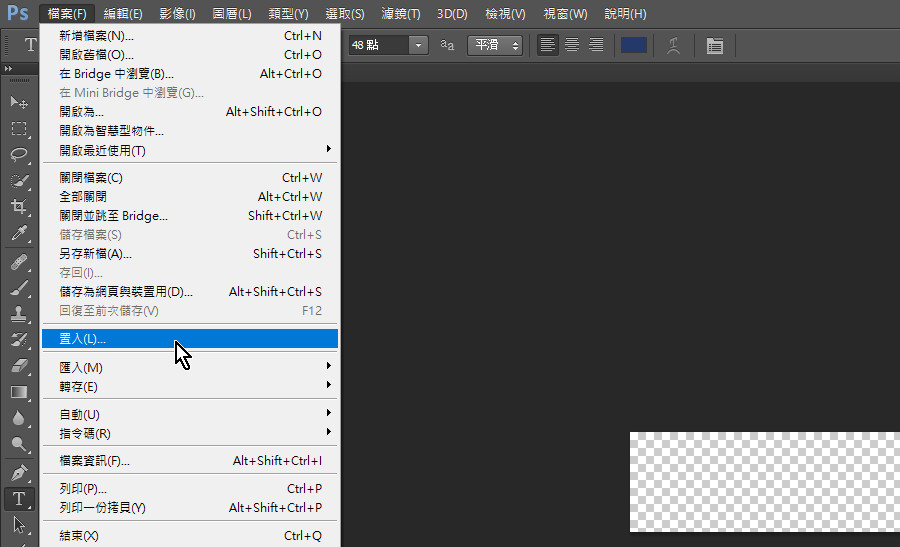Open the 檔案(F) menu
900x547 pixels.
tap(67, 13)
